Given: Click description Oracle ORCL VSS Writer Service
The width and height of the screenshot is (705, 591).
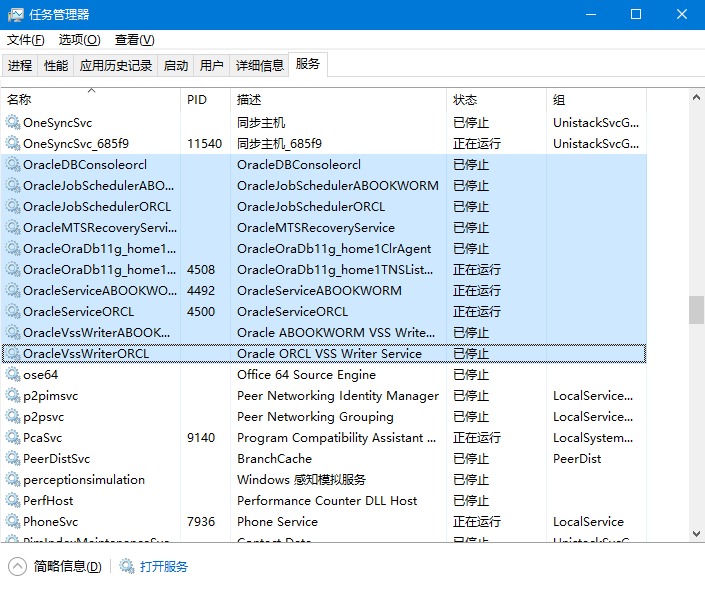Looking at the screenshot, I should [330, 354].
